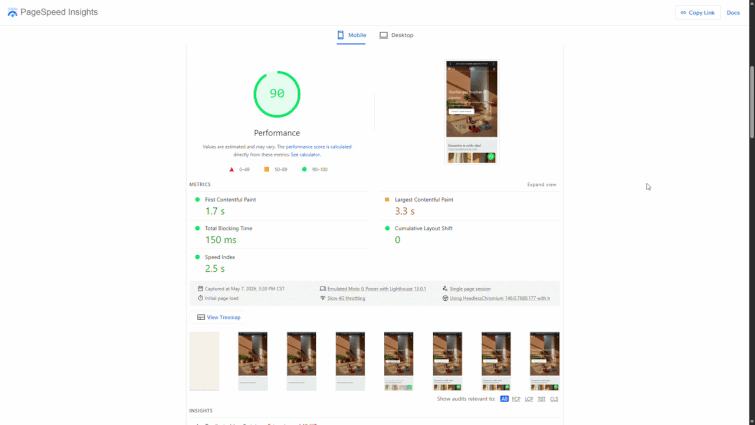Filter audits by CLS
Image resolution: width=755 pixels, height=425 pixels.
(554, 399)
